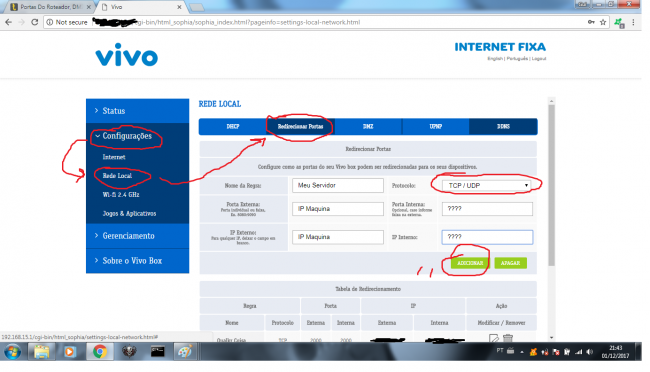Click the volume speaker tray icon
This screenshot has width=650, height=372.
(x=589, y=352)
